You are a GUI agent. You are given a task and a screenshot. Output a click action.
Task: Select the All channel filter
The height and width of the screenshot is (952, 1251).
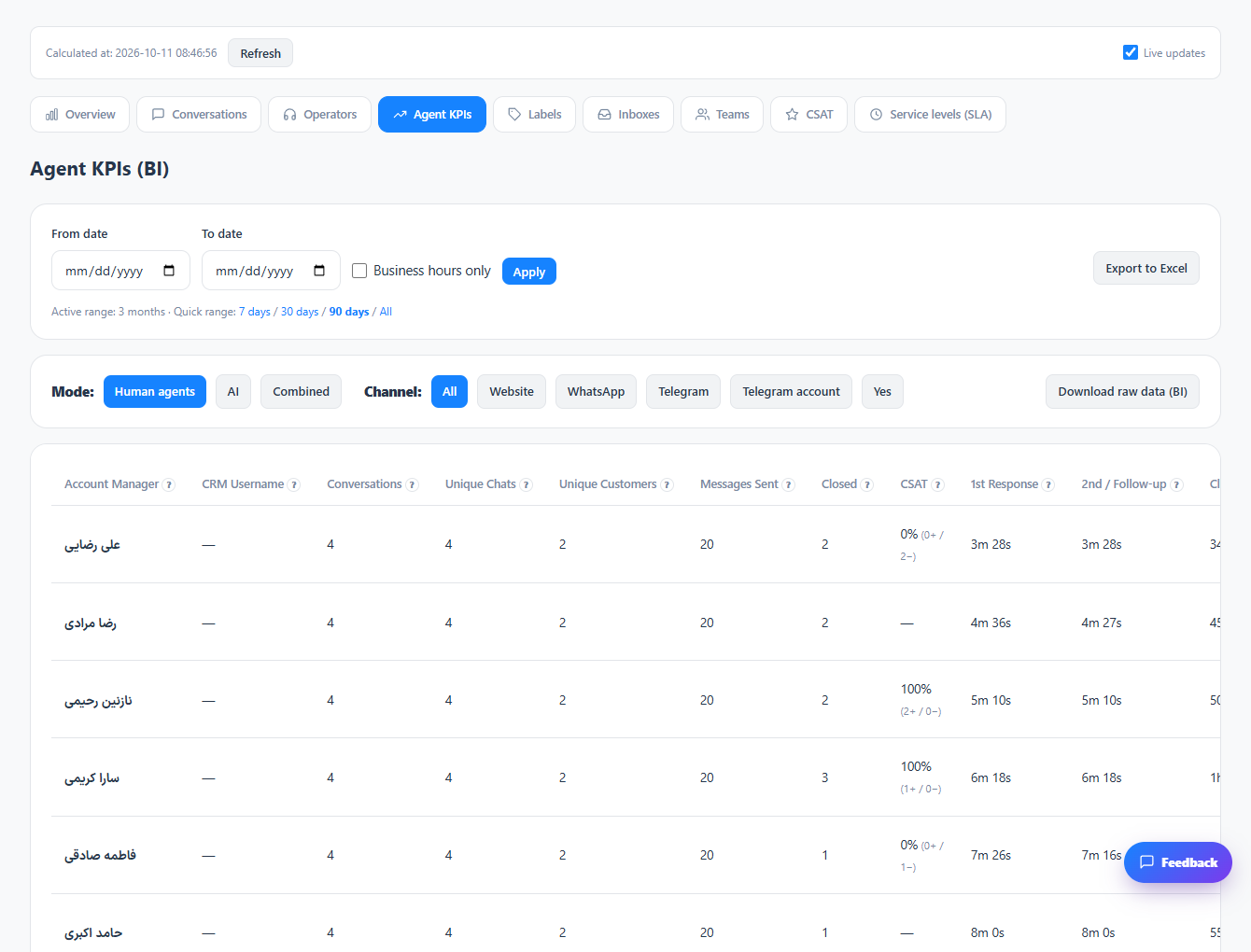point(449,392)
